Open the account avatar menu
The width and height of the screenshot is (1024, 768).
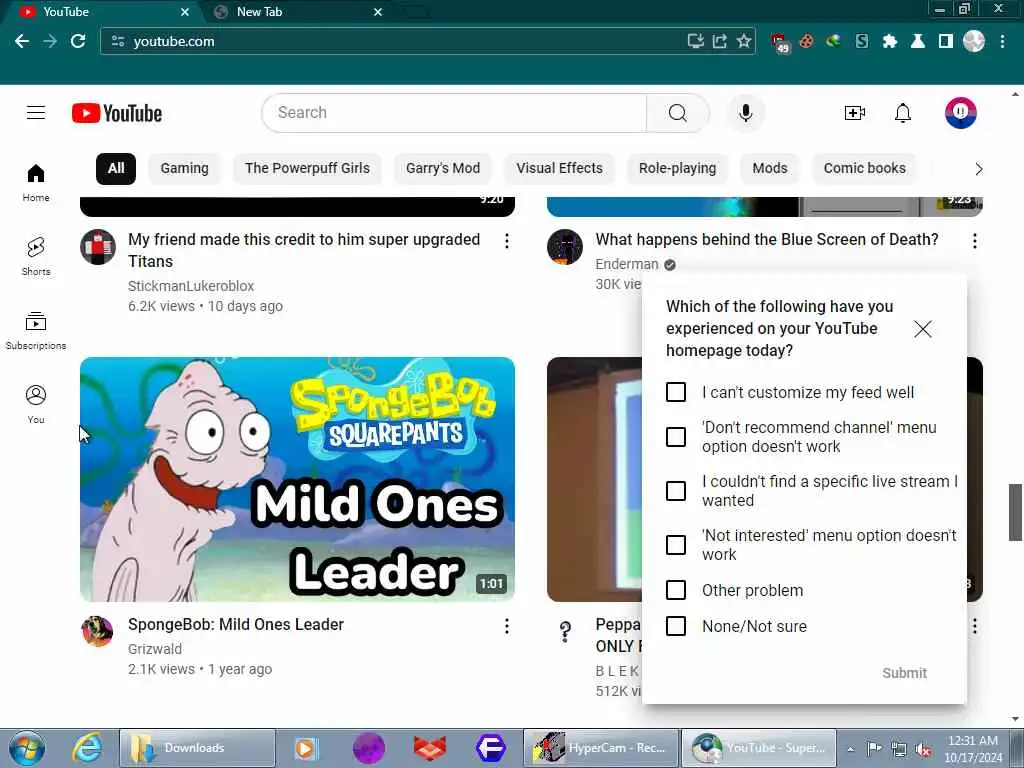click(961, 113)
